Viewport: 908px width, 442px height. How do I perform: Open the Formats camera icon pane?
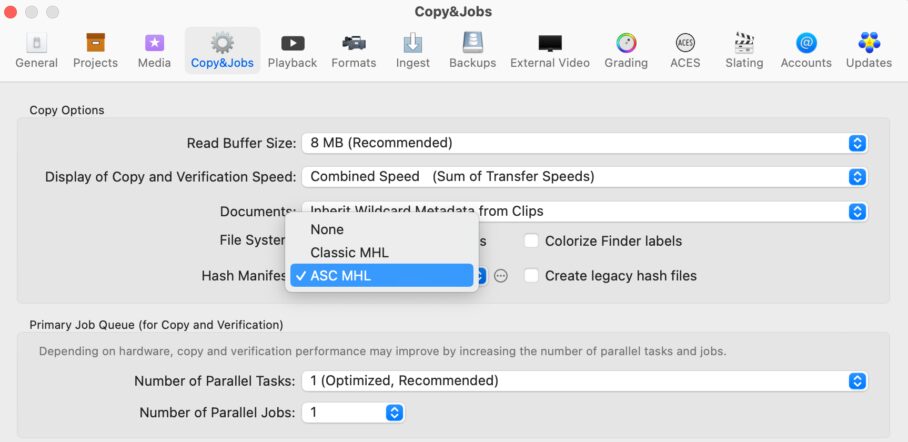click(353, 51)
